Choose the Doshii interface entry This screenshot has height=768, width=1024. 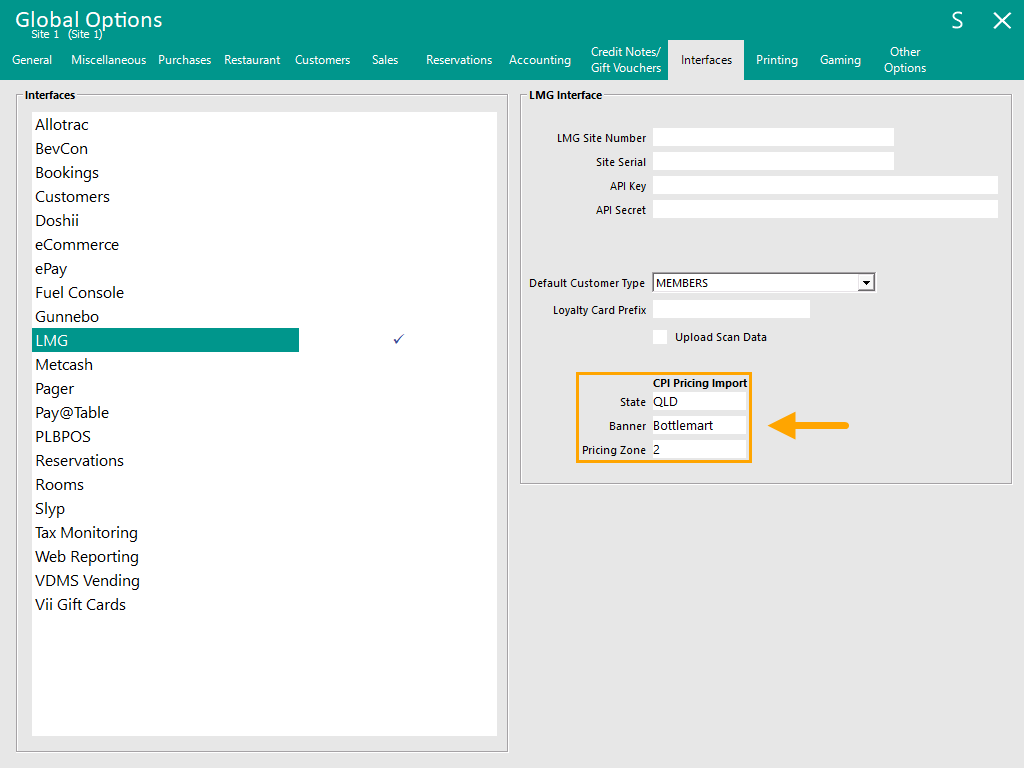click(x=57, y=221)
